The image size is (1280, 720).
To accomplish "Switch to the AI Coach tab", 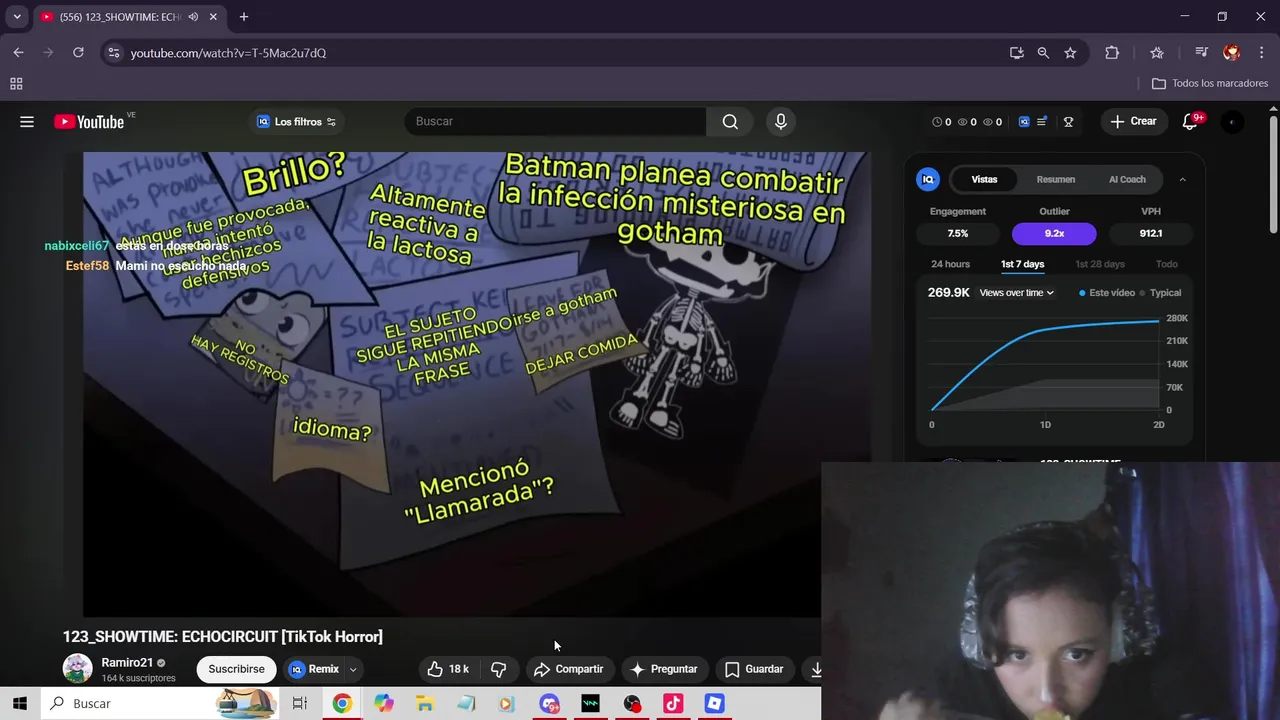I will click(1127, 179).
